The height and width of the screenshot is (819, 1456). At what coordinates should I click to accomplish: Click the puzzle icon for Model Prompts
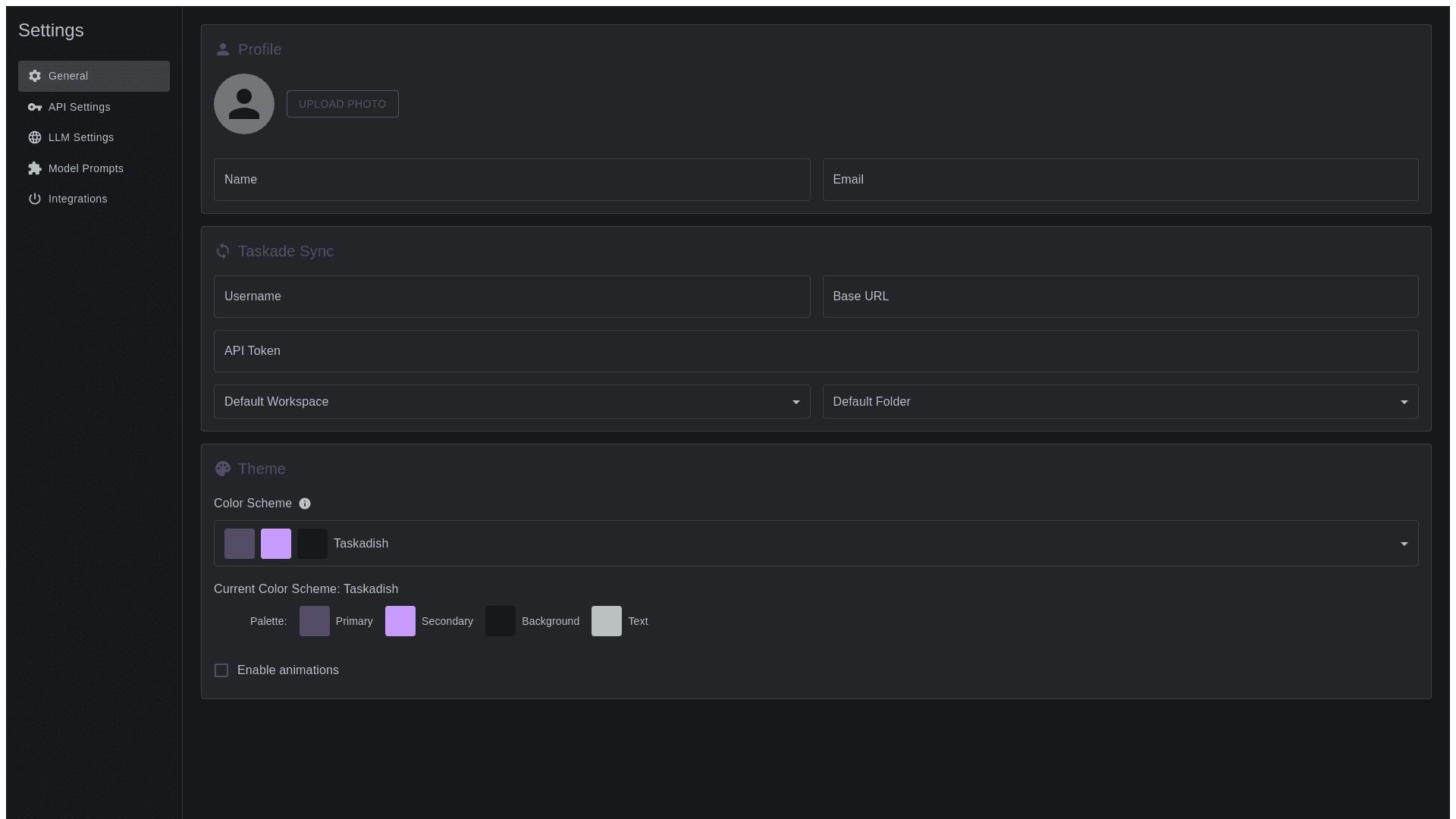[35, 168]
